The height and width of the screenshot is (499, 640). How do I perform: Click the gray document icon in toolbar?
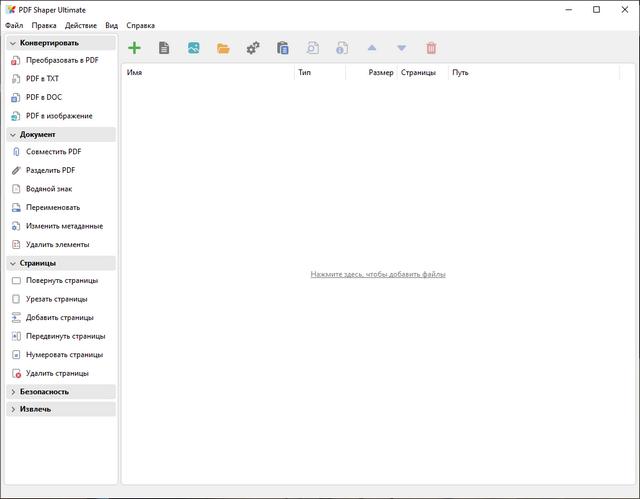[x=164, y=48]
